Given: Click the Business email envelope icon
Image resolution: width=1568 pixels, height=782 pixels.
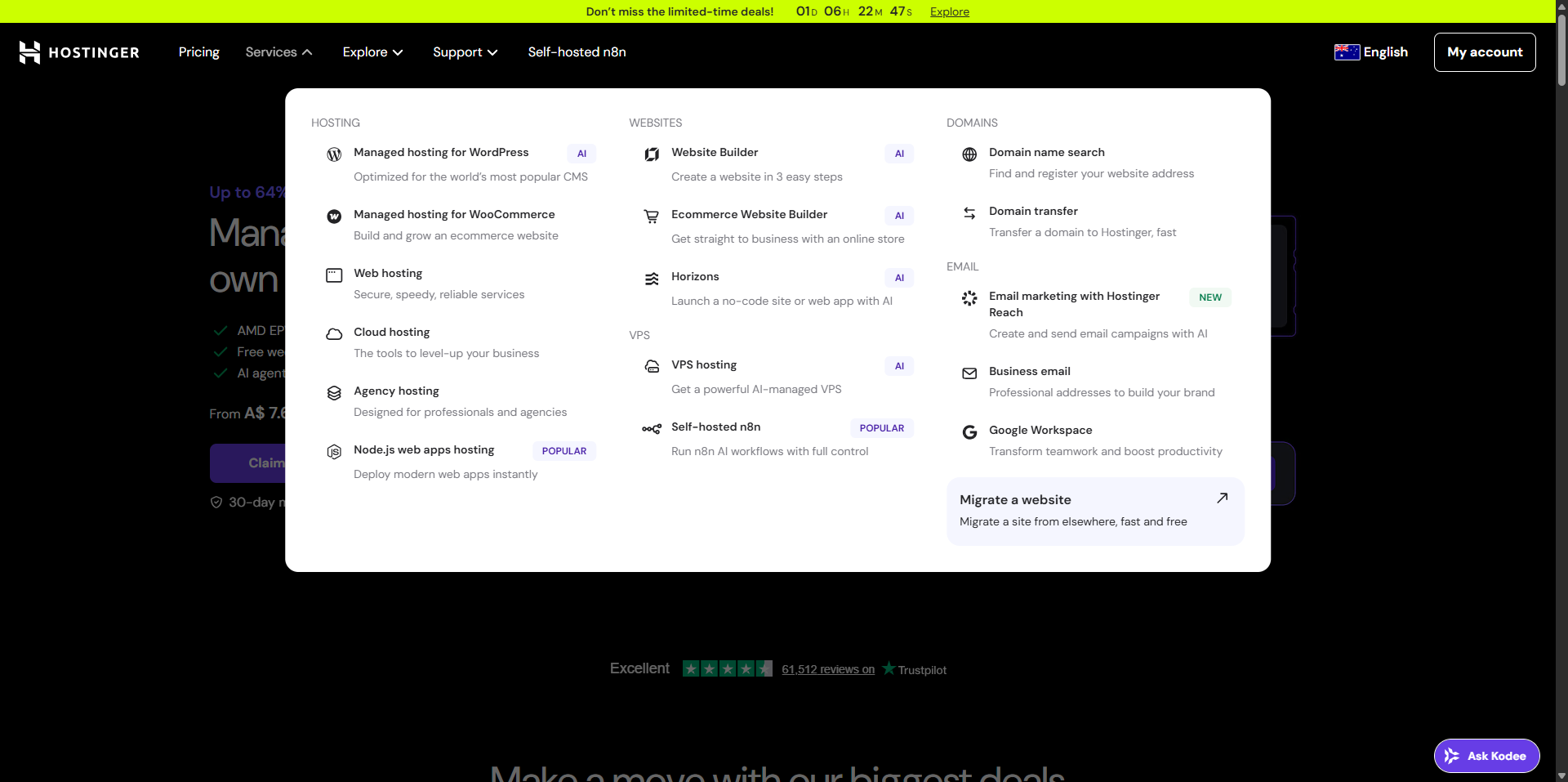Looking at the screenshot, I should 969,373.
